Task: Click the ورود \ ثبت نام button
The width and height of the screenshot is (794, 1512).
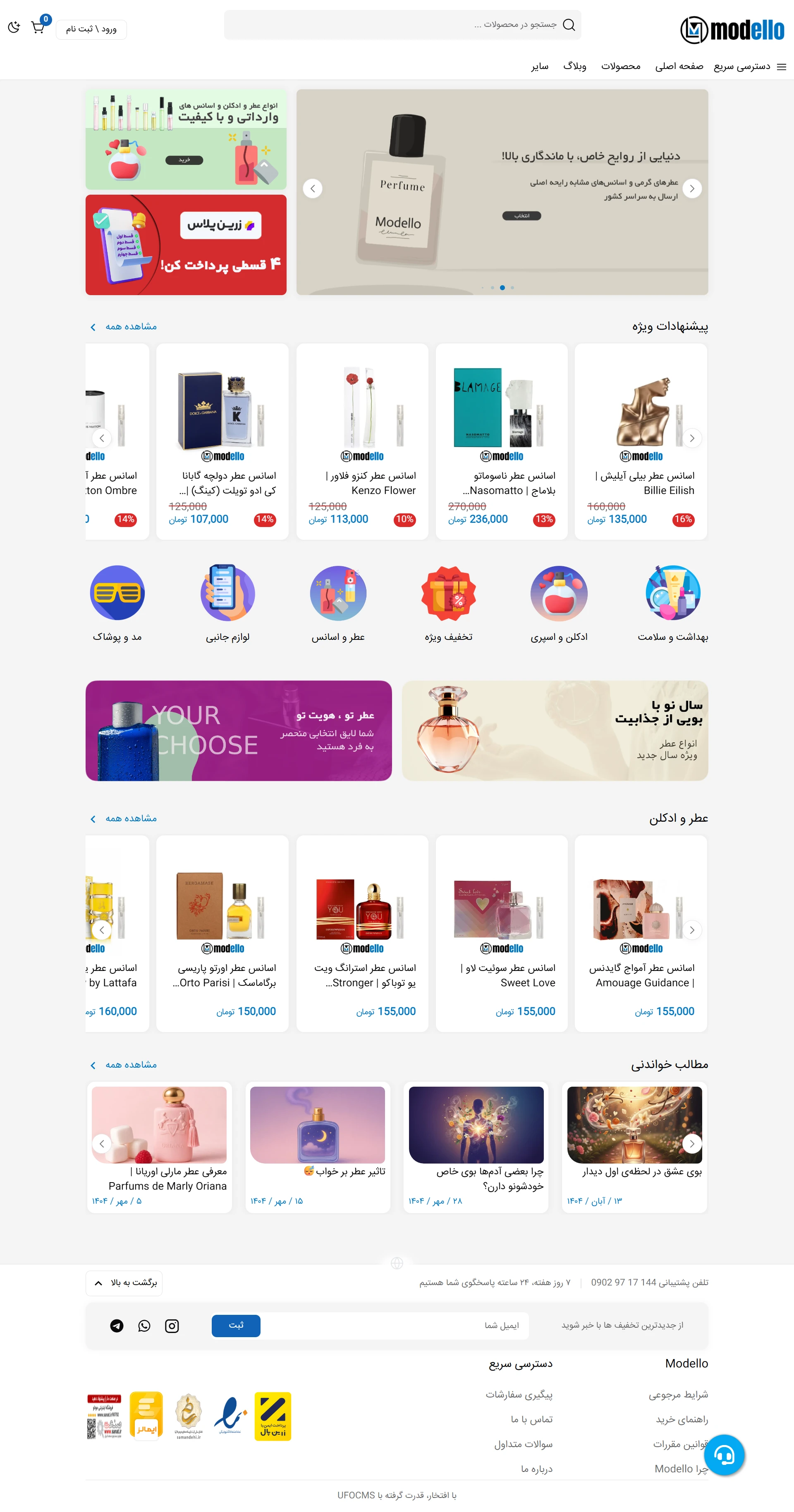Action: [x=91, y=29]
